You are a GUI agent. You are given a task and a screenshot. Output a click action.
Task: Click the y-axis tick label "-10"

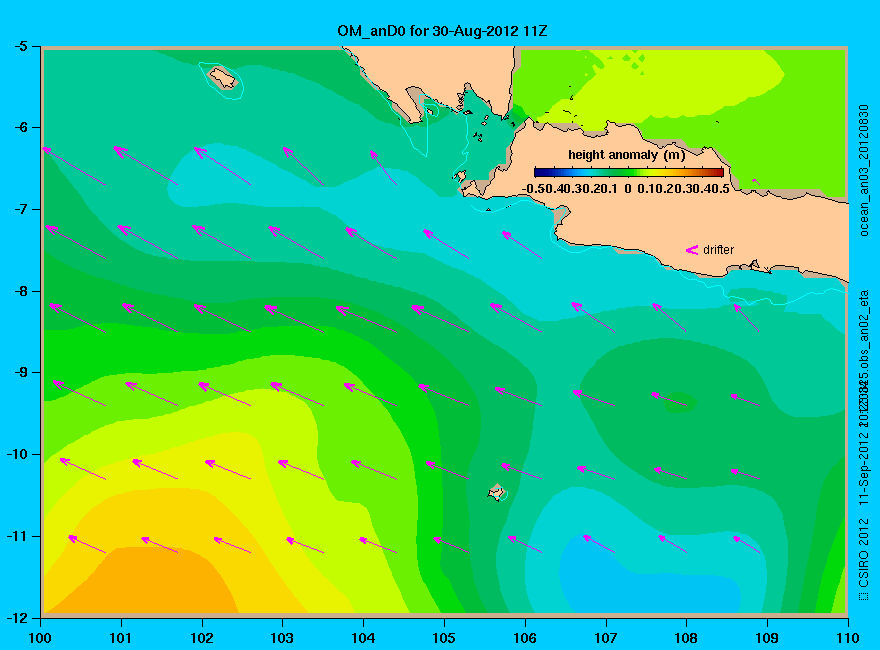pyautogui.click(x=17, y=454)
